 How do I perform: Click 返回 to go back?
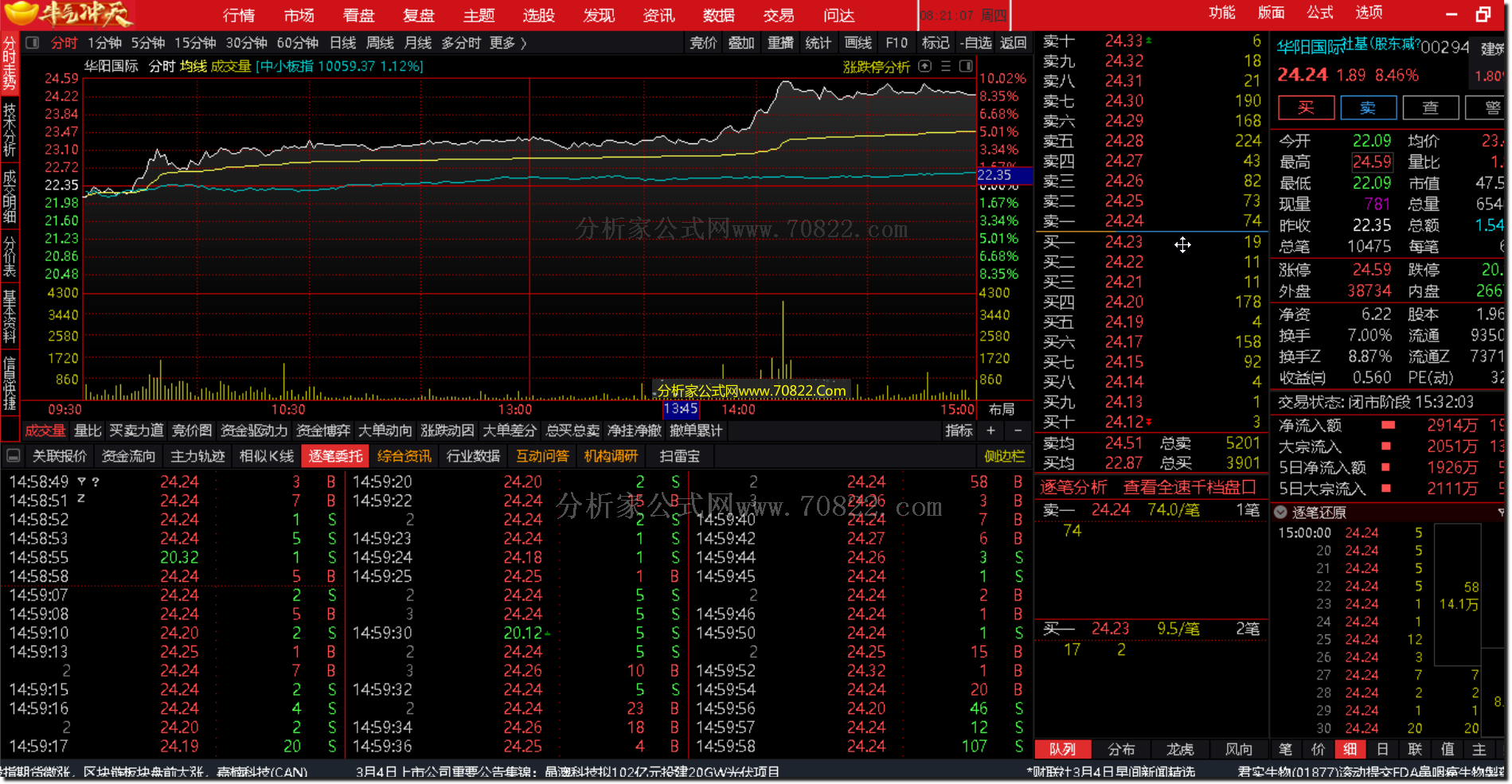(1013, 43)
